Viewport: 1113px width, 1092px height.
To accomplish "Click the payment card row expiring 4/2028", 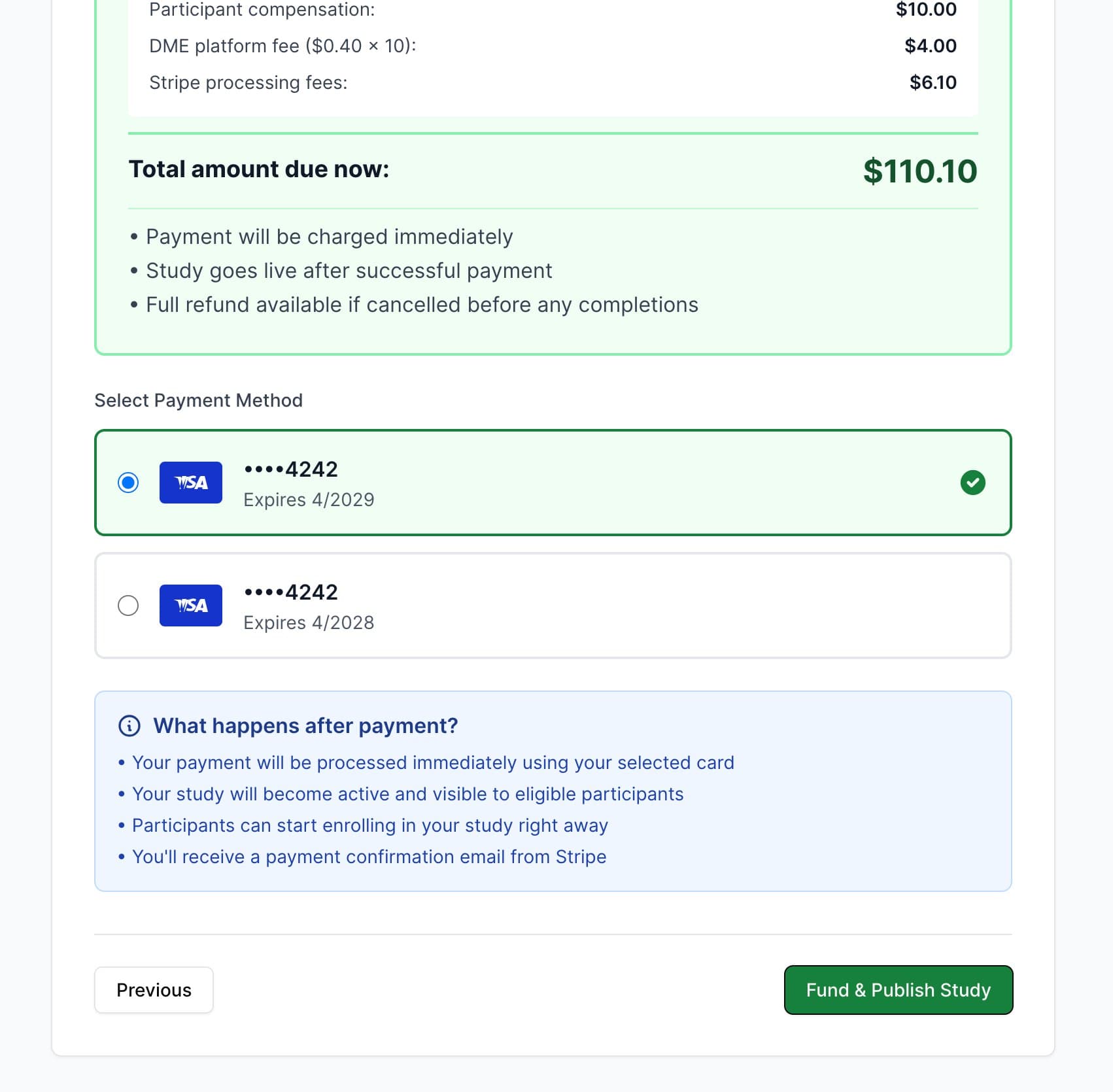I will tap(553, 605).
